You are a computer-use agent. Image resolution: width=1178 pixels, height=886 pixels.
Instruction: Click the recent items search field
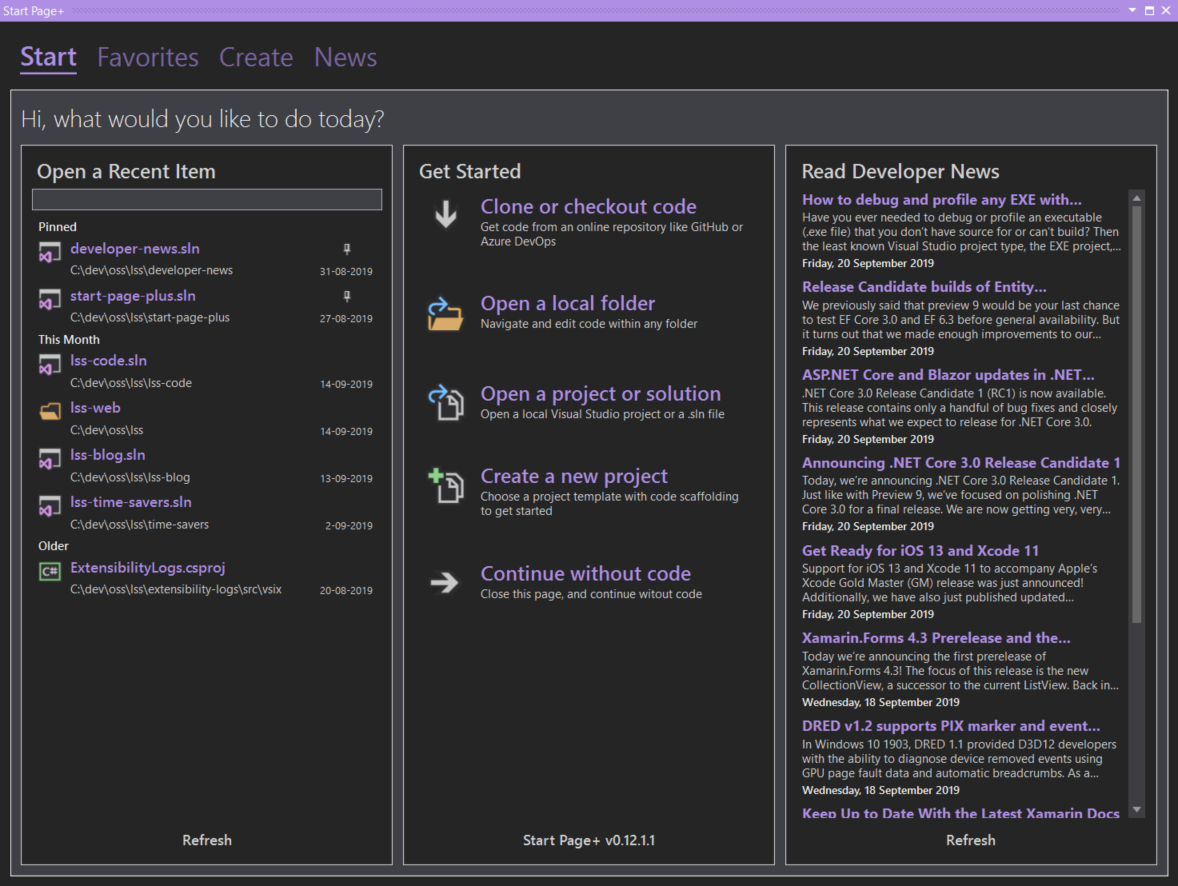tap(207, 199)
